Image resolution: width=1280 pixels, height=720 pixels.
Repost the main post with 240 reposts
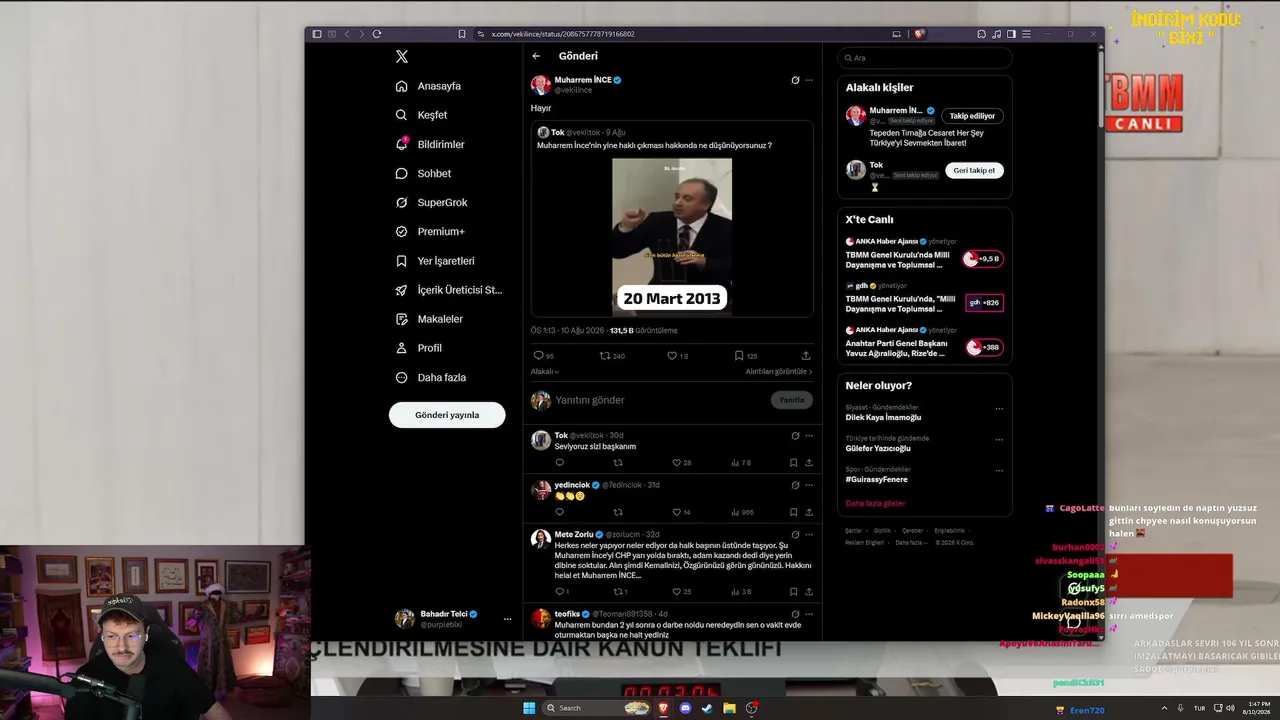(x=604, y=356)
